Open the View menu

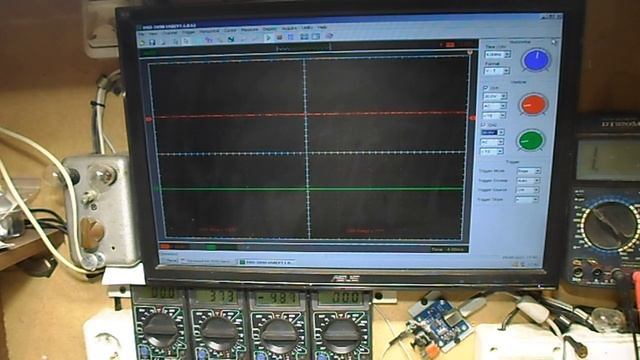coord(153,34)
